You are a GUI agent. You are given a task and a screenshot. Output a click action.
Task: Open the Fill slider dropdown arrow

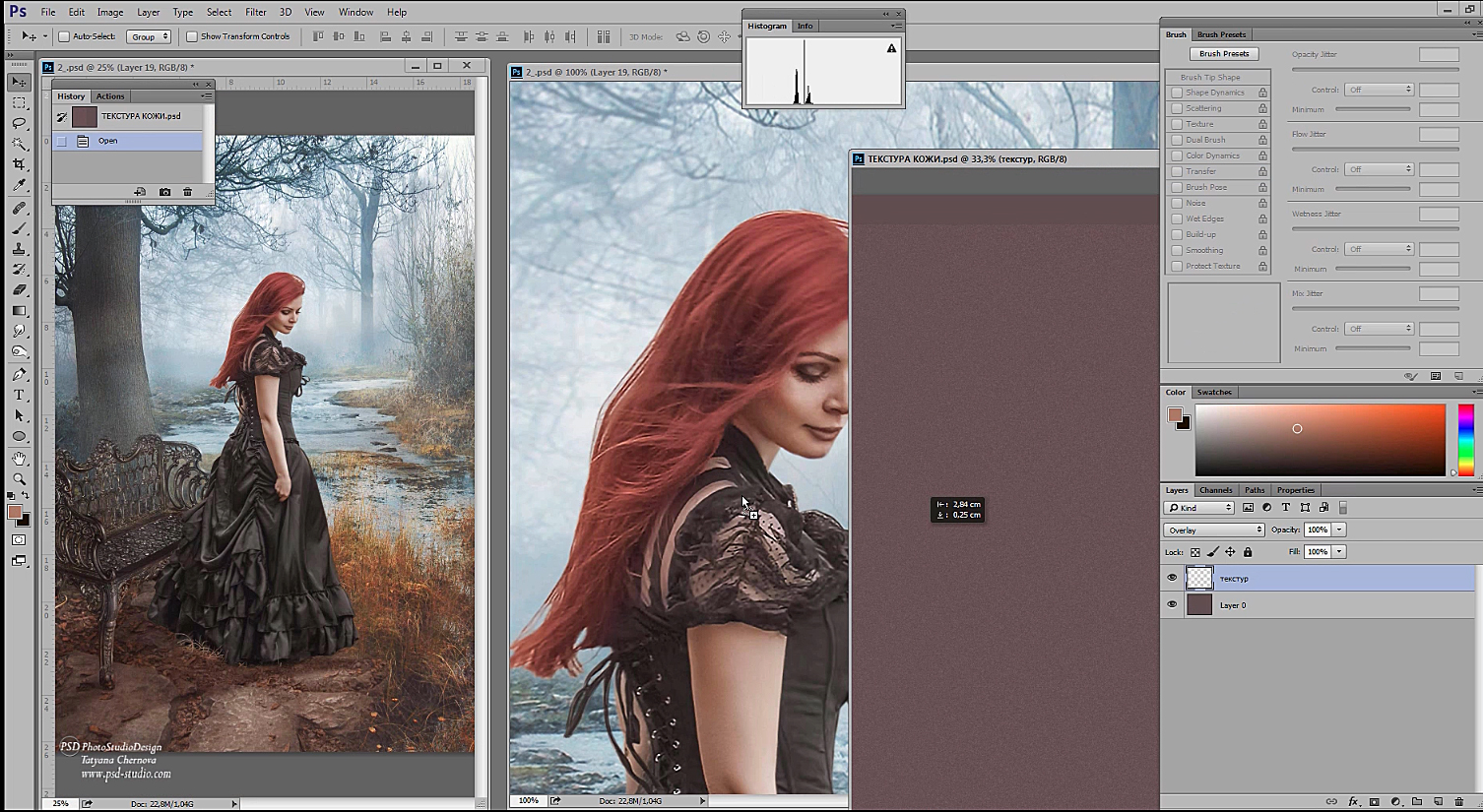click(x=1339, y=551)
